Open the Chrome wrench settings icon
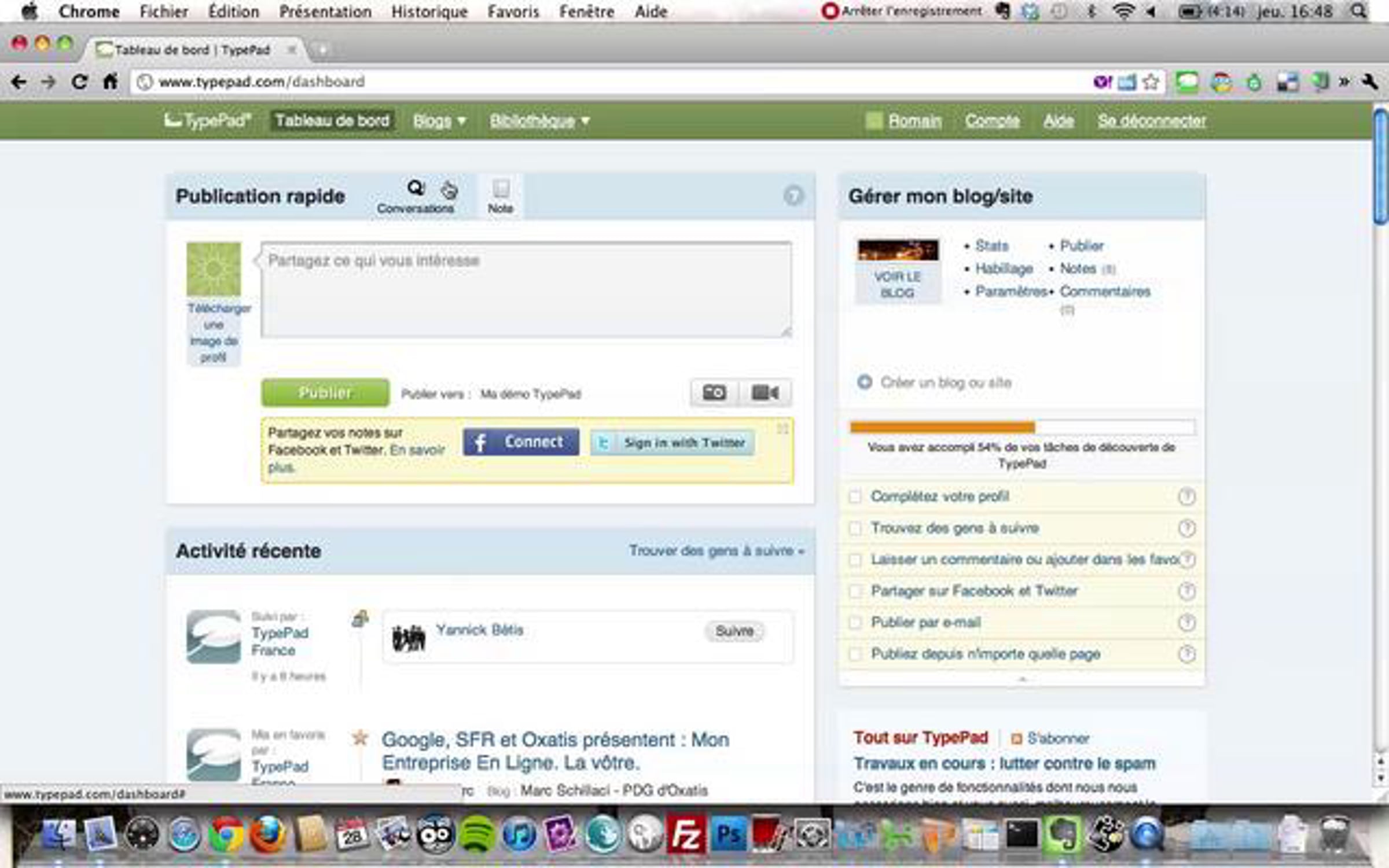Image resolution: width=1389 pixels, height=868 pixels. pos(1369,82)
